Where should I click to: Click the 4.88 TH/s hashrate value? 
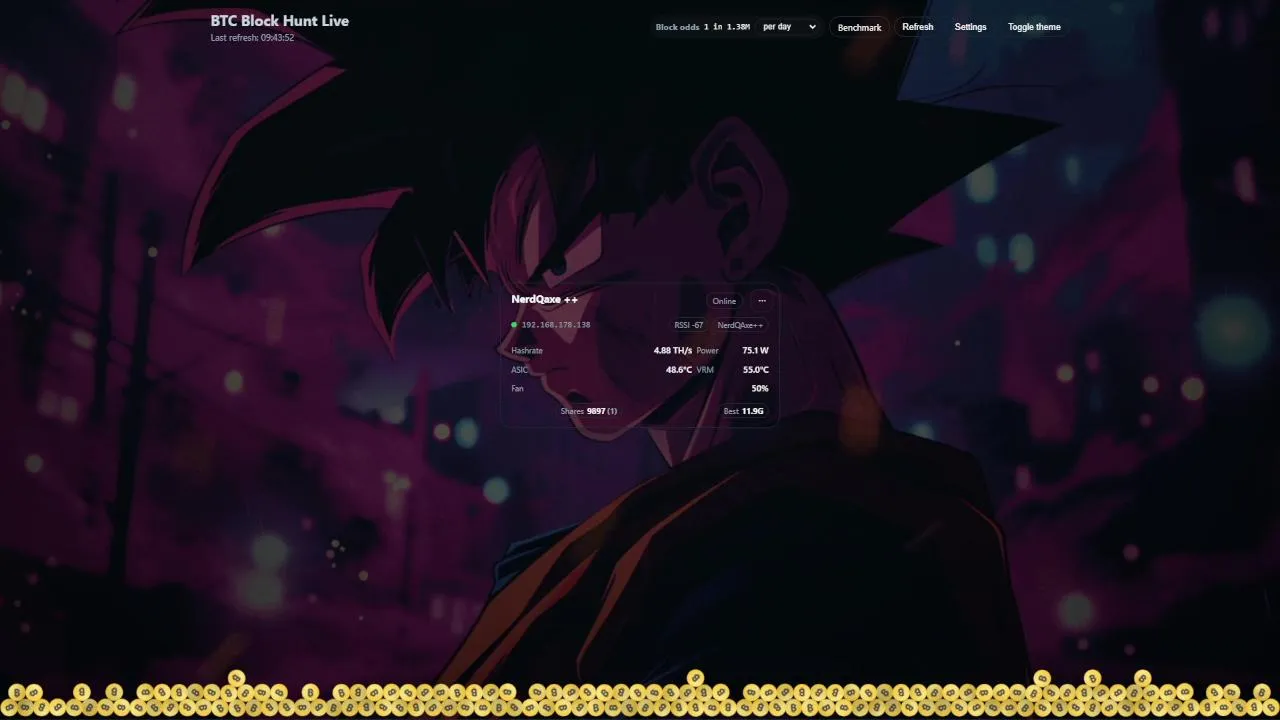673,351
